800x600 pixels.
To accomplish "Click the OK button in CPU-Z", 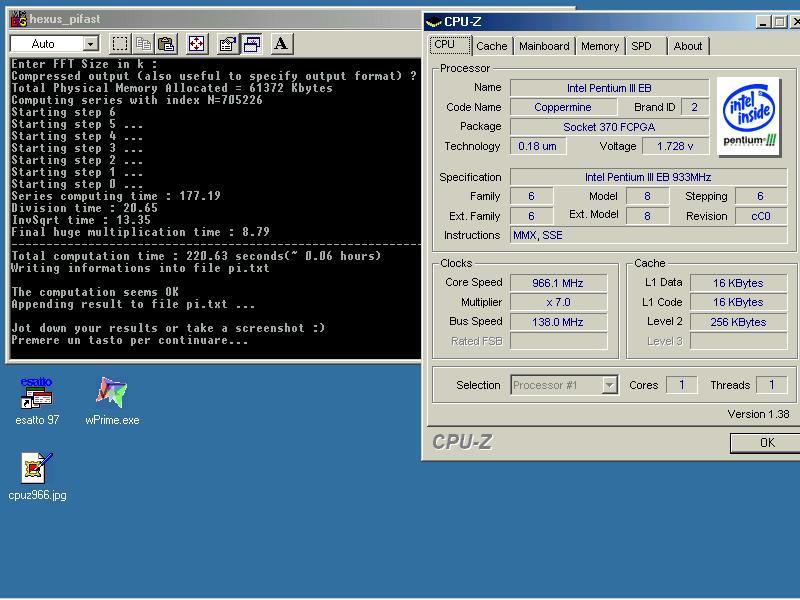I will coord(766,442).
